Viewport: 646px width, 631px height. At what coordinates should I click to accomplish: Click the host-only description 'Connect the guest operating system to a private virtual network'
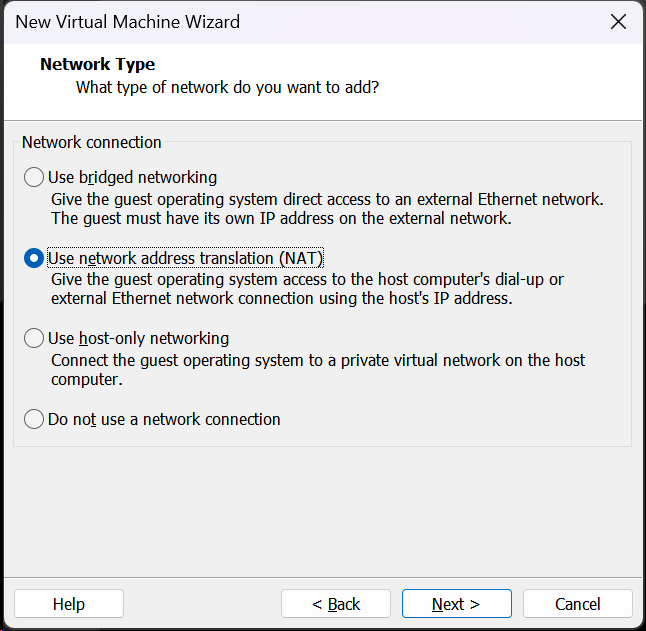tap(318, 370)
